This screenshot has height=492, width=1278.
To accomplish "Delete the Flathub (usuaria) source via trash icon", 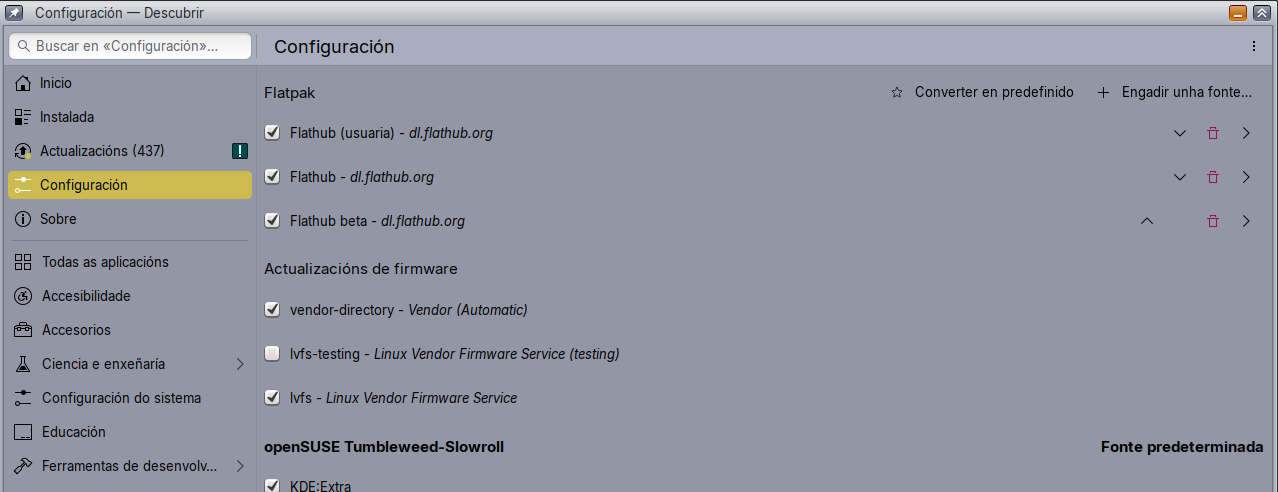I will [1213, 133].
